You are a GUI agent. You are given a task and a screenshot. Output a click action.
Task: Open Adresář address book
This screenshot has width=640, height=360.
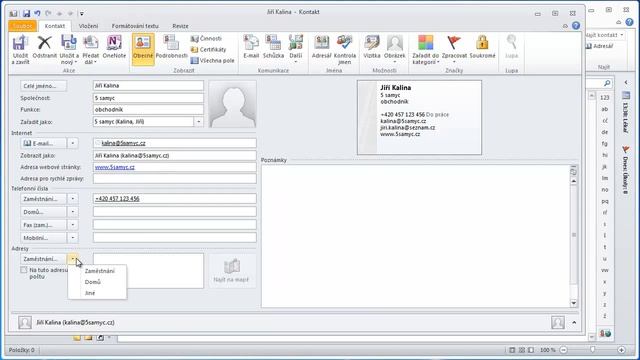pyautogui.click(x=322, y=47)
